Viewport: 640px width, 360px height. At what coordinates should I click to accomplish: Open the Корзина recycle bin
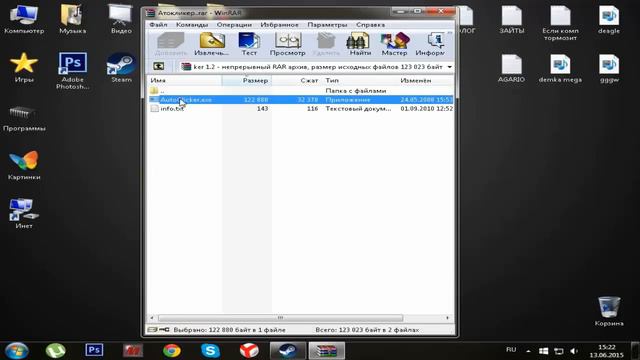coord(609,311)
